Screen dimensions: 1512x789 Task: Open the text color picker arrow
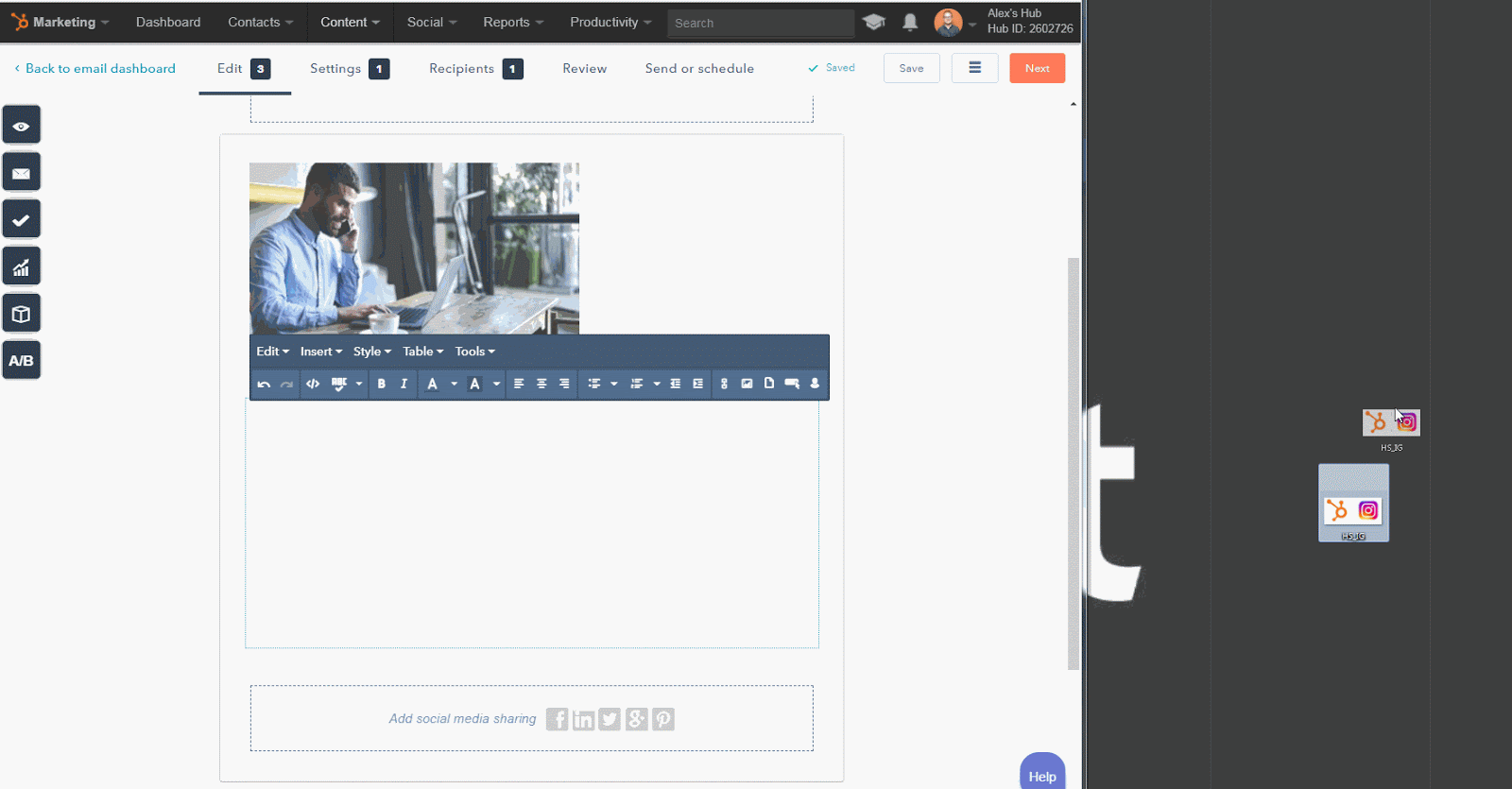[x=455, y=384]
